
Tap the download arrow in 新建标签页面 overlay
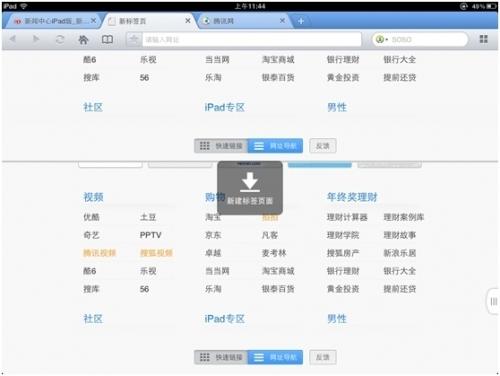[250, 183]
